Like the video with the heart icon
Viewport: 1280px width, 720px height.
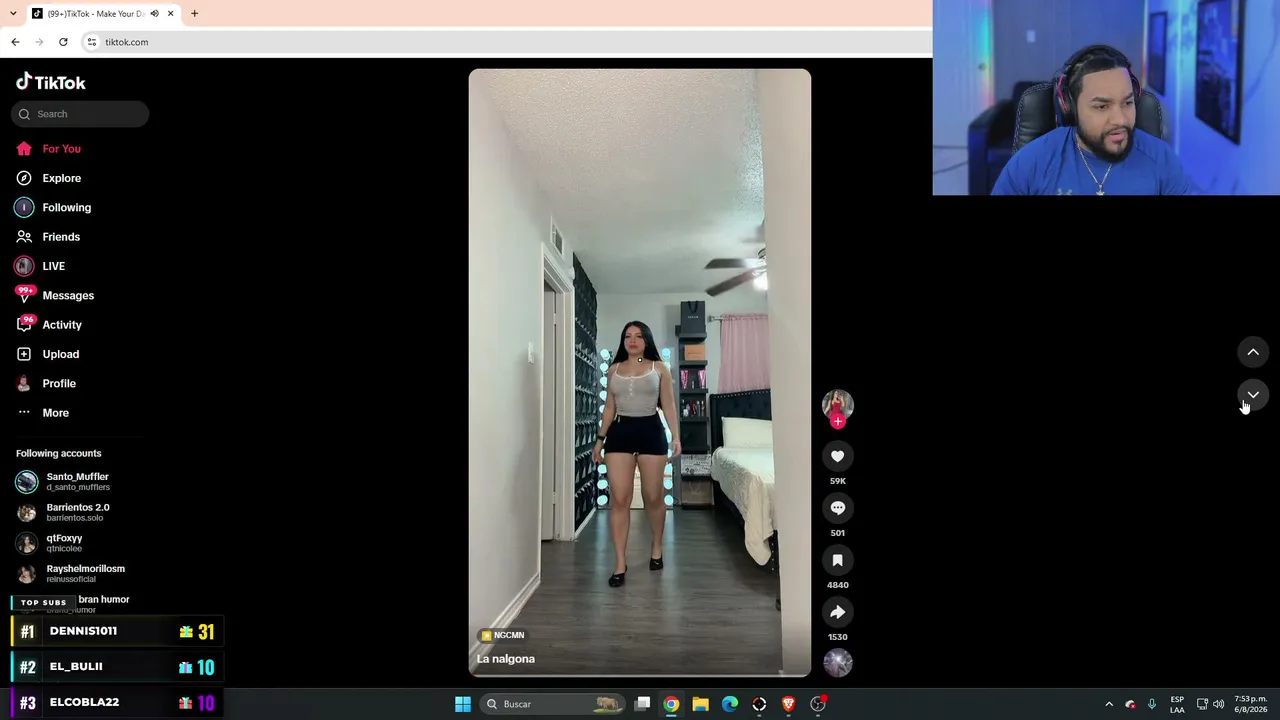tap(838, 456)
